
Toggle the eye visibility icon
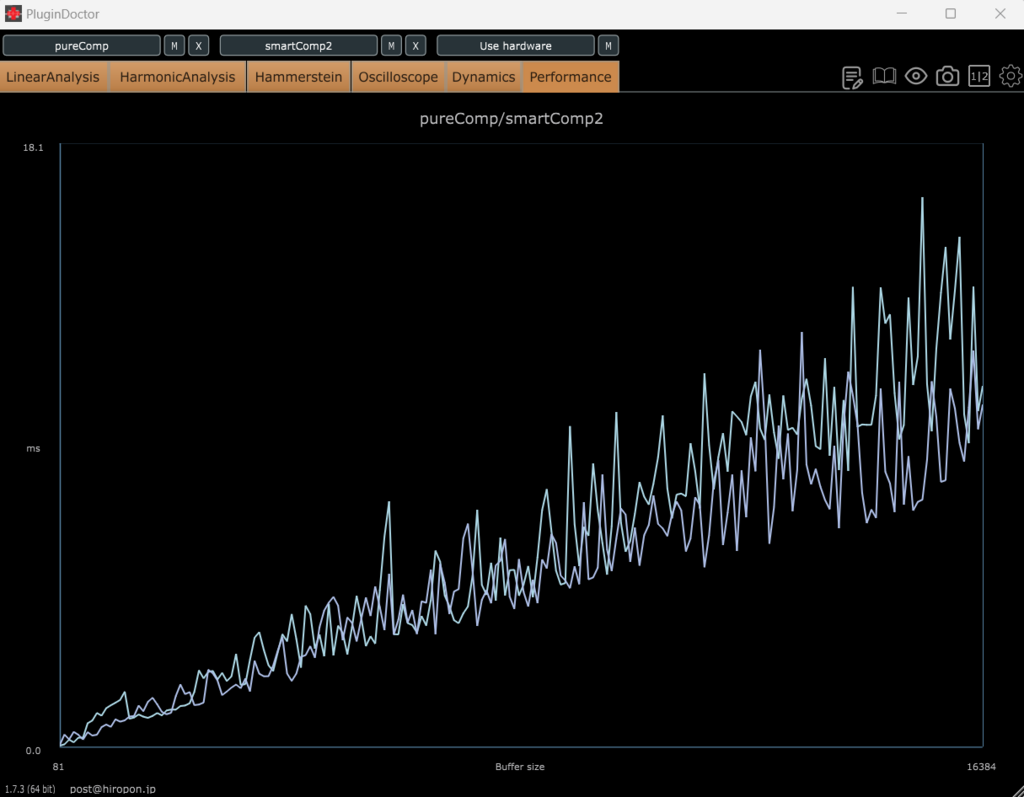tap(916, 76)
